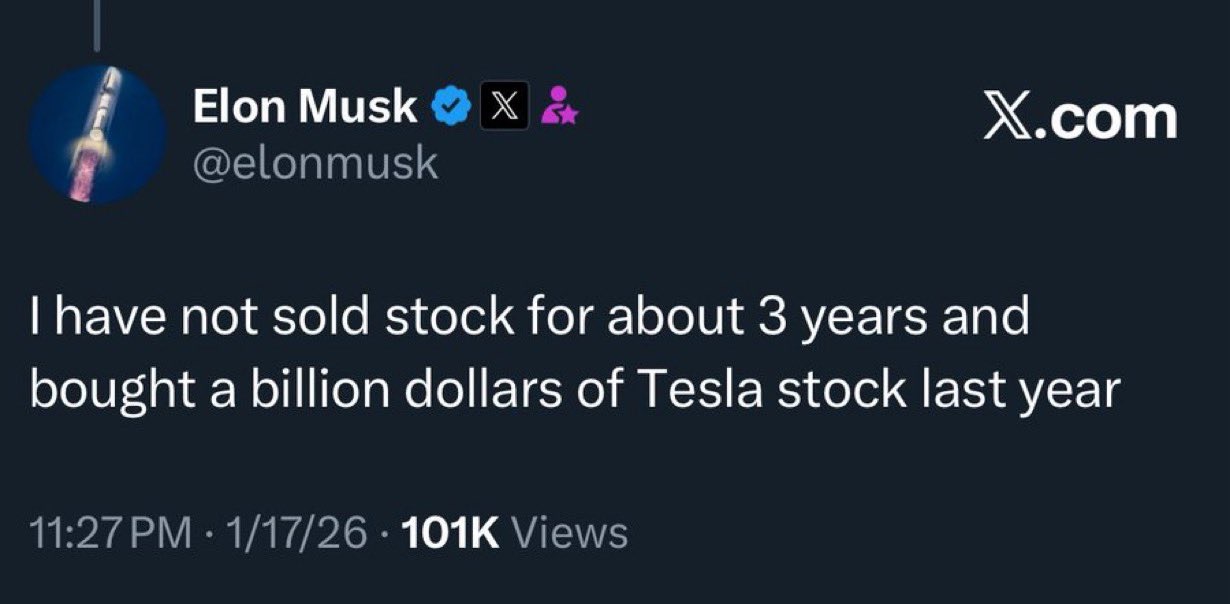Click the blue verified checkmark badge
Image resolution: width=1230 pixels, height=604 pixels.
[x=451, y=107]
